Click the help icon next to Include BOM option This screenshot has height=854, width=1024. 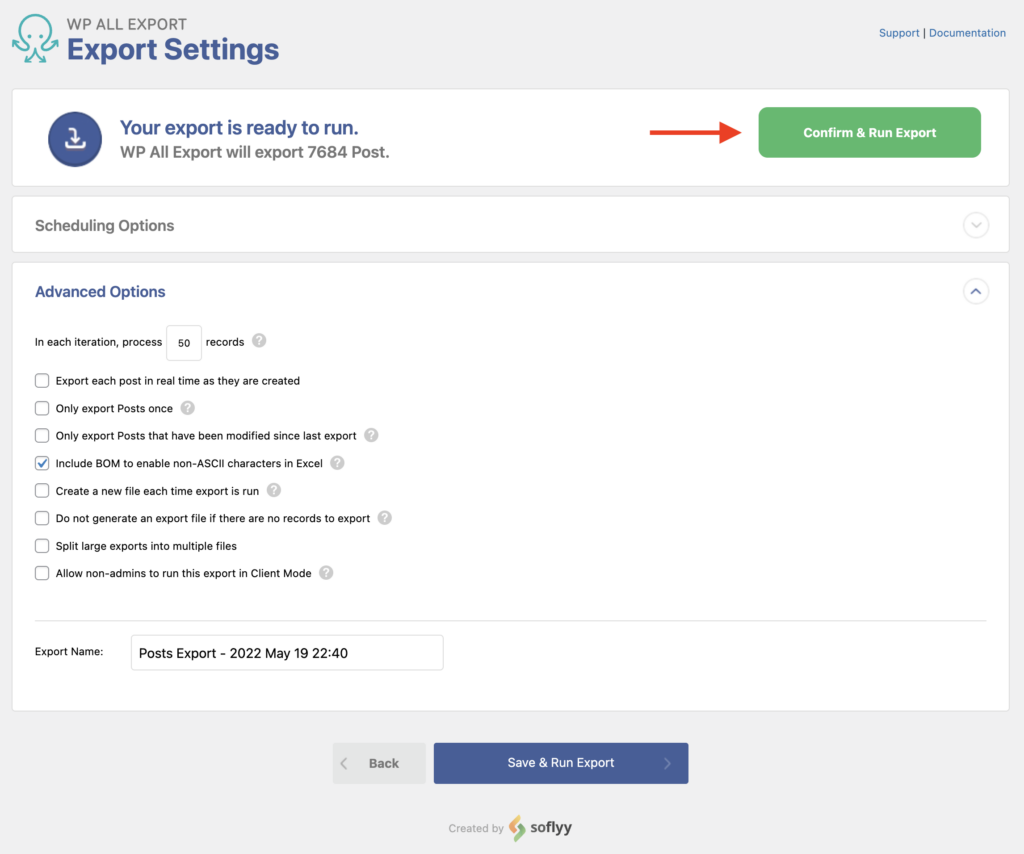click(x=335, y=463)
